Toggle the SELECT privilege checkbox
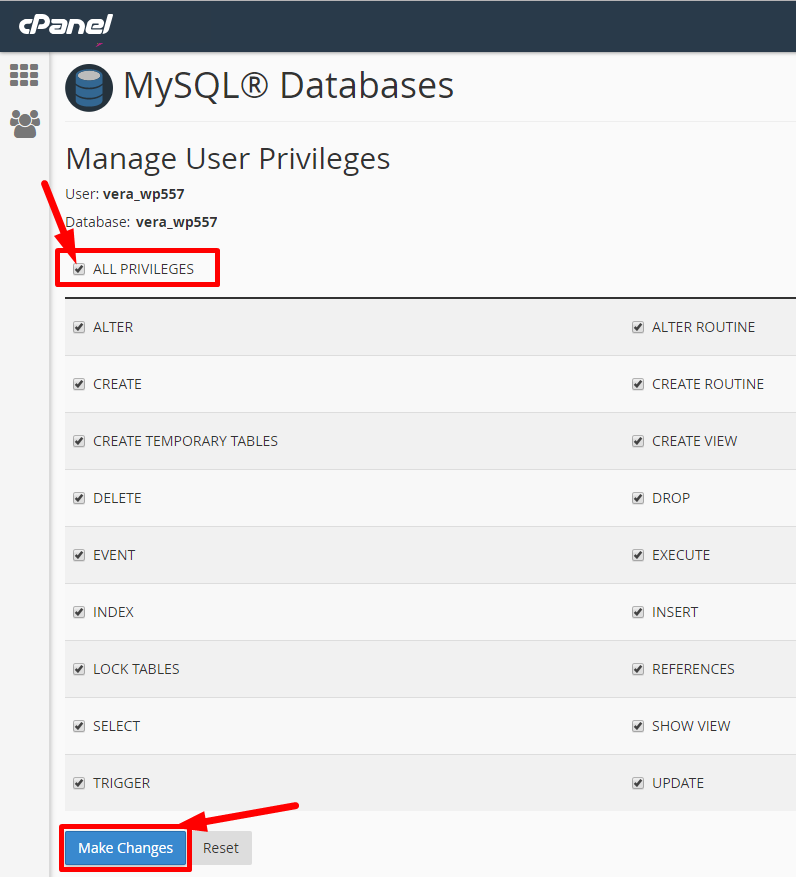796x877 pixels. [79, 726]
